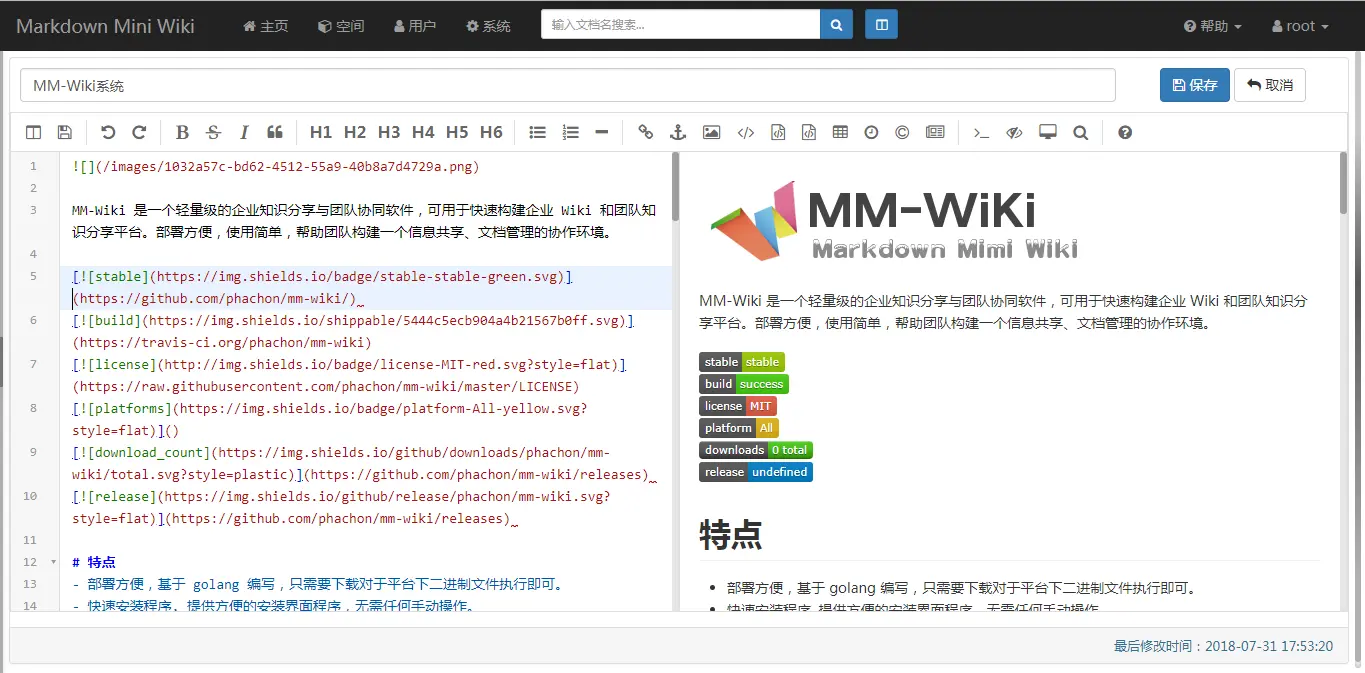Click the bold formatting icon

[x=182, y=132]
